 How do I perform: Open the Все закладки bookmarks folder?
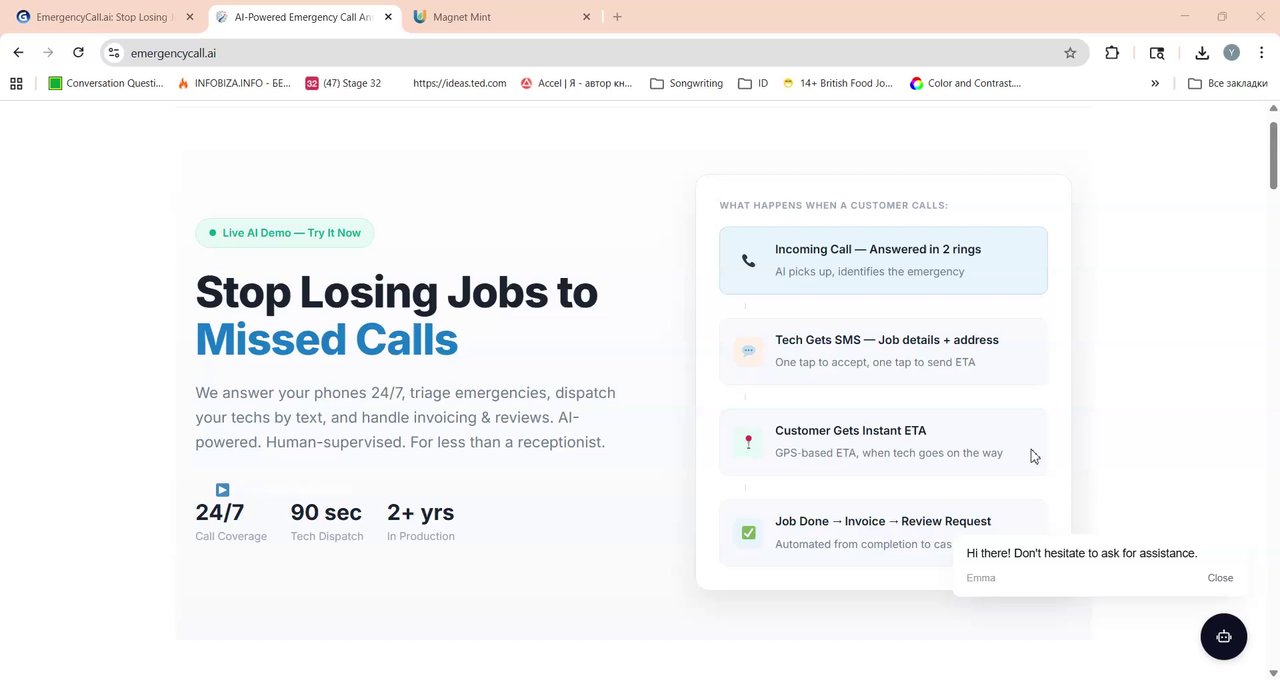coord(1227,84)
